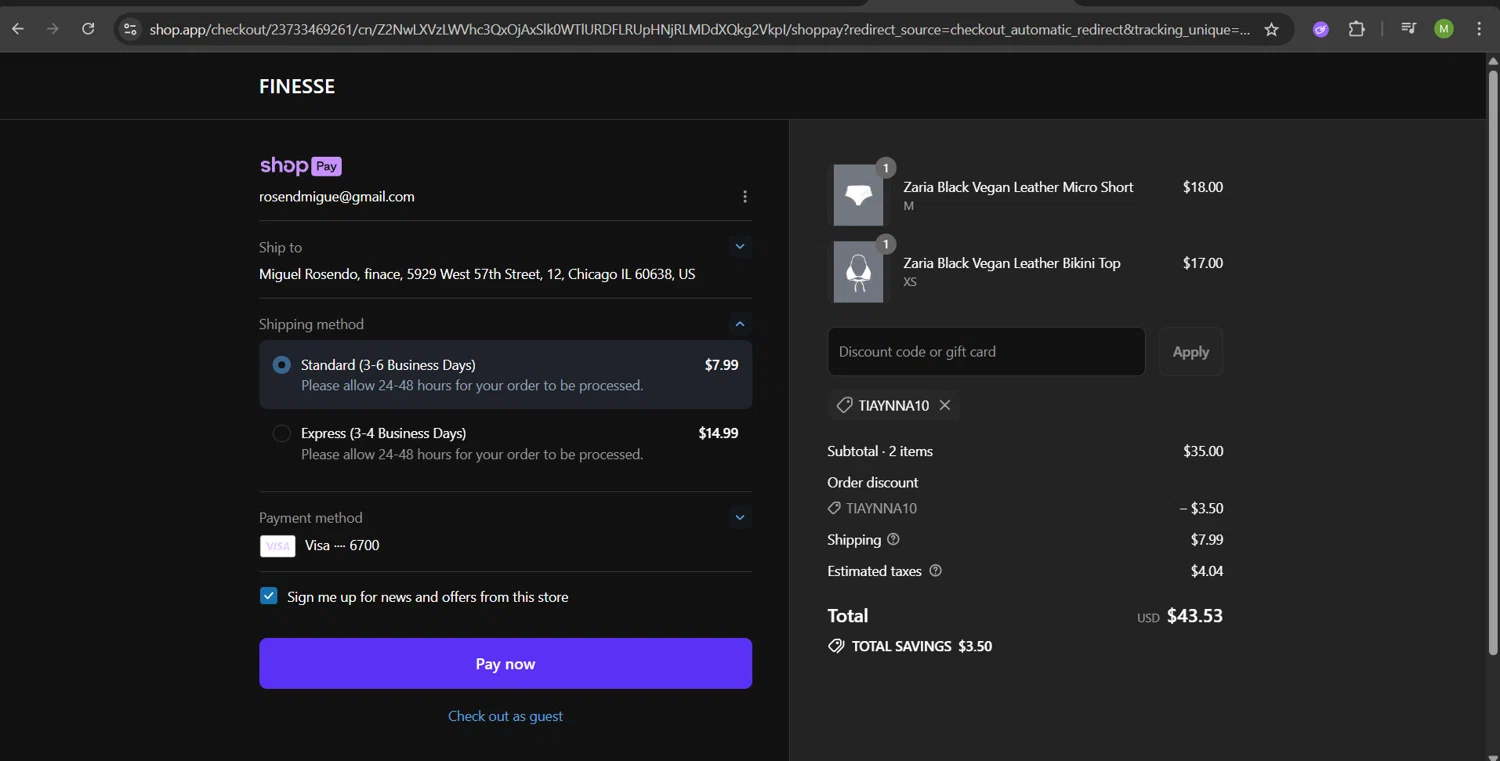1500x761 pixels.
Task: Click the Pay now button
Action: (x=505, y=664)
